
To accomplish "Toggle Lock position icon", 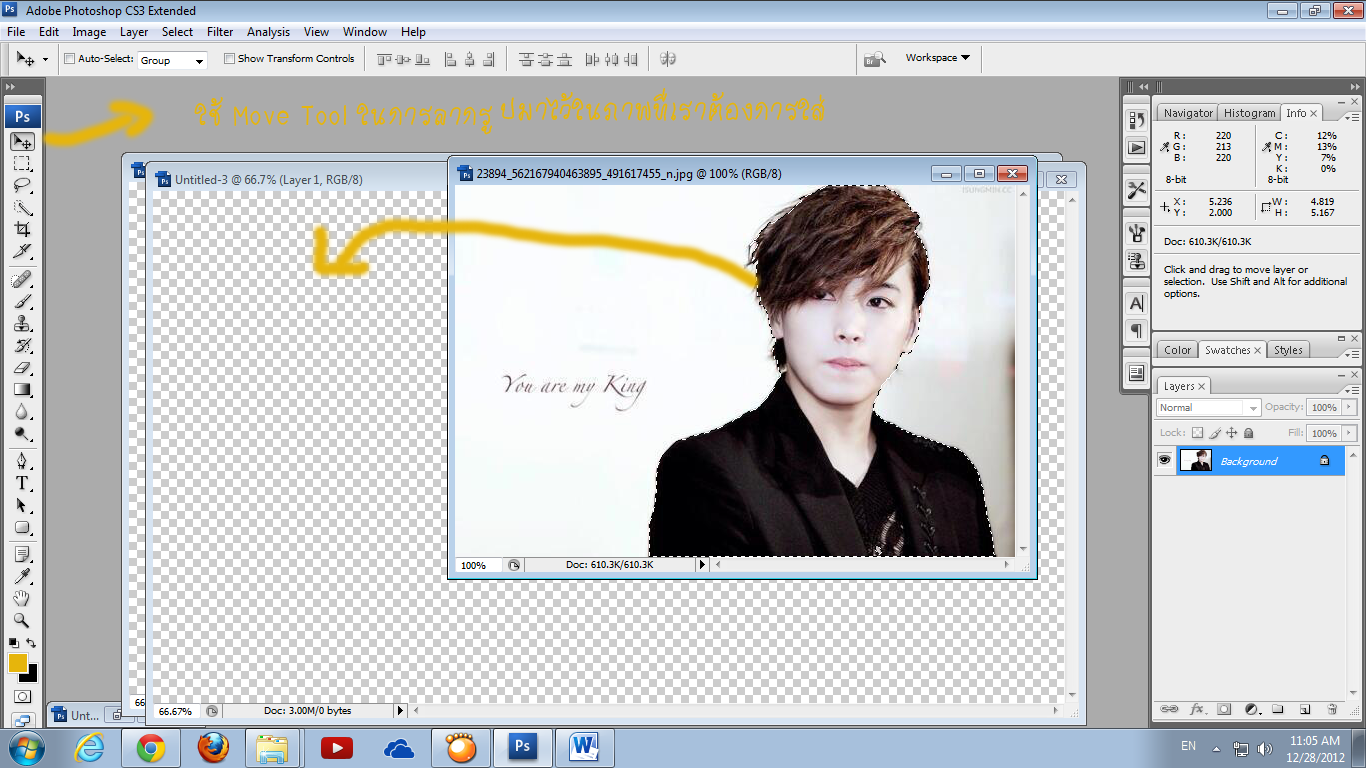I will (1231, 433).
